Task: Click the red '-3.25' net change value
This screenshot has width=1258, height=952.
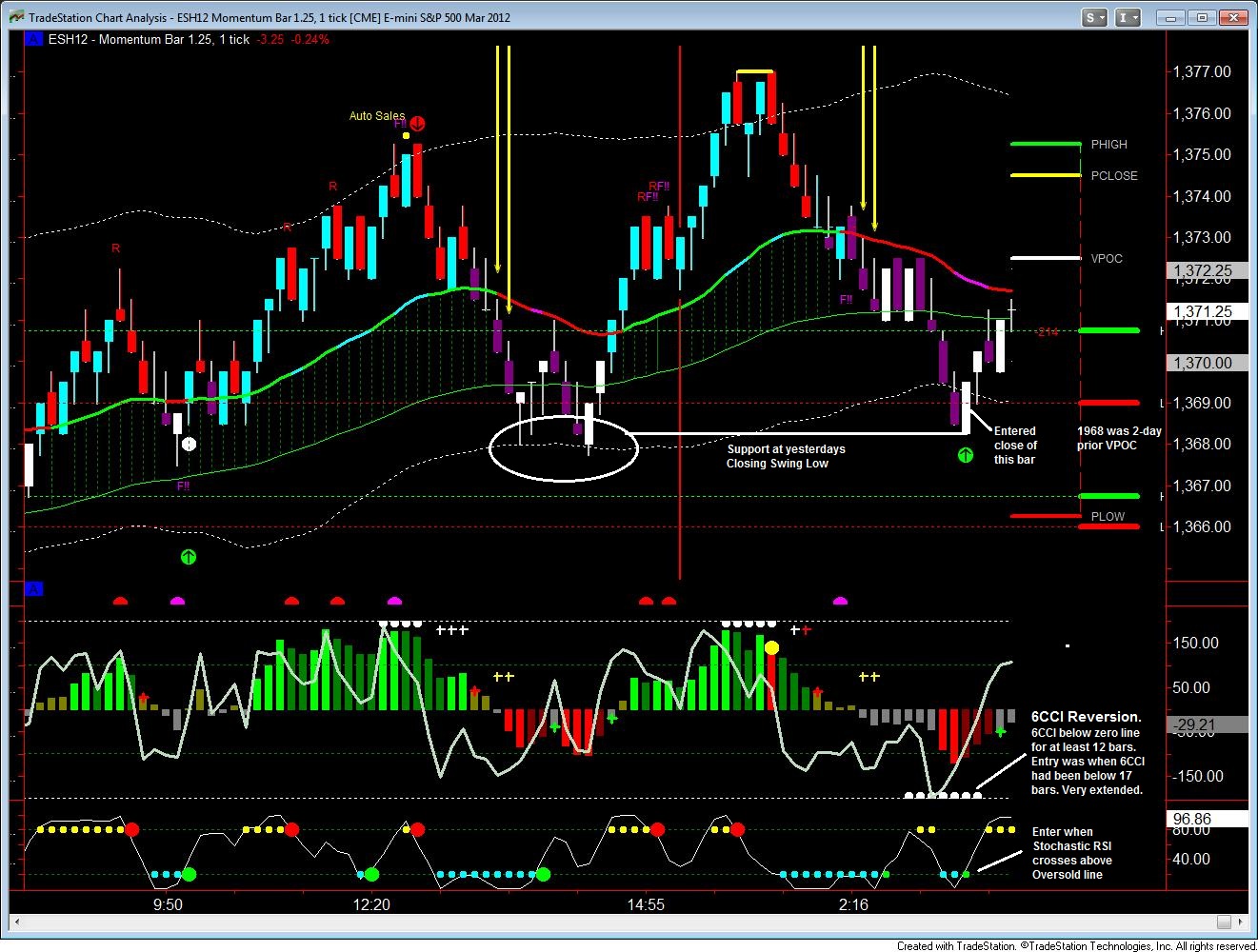Action: 272,39
